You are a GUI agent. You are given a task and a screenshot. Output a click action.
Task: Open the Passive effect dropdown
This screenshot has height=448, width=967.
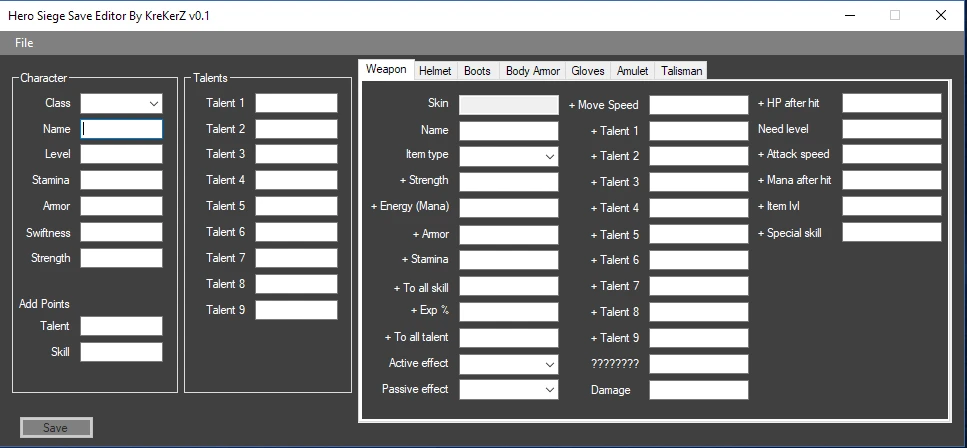pyautogui.click(x=509, y=389)
